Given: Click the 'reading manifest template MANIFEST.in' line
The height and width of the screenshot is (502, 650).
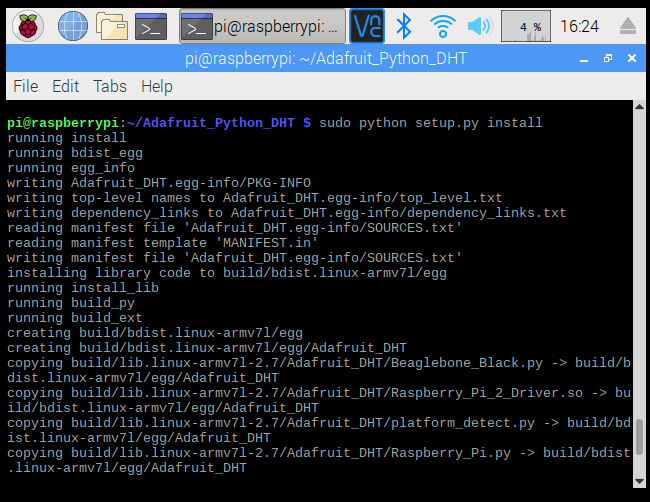Looking at the screenshot, I should coord(162,243).
